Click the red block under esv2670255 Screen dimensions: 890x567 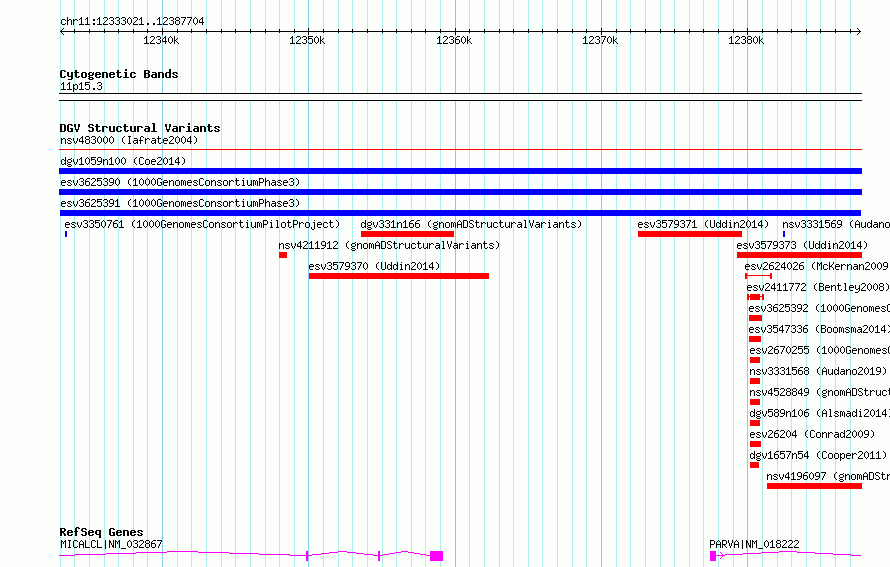pyautogui.click(x=755, y=360)
